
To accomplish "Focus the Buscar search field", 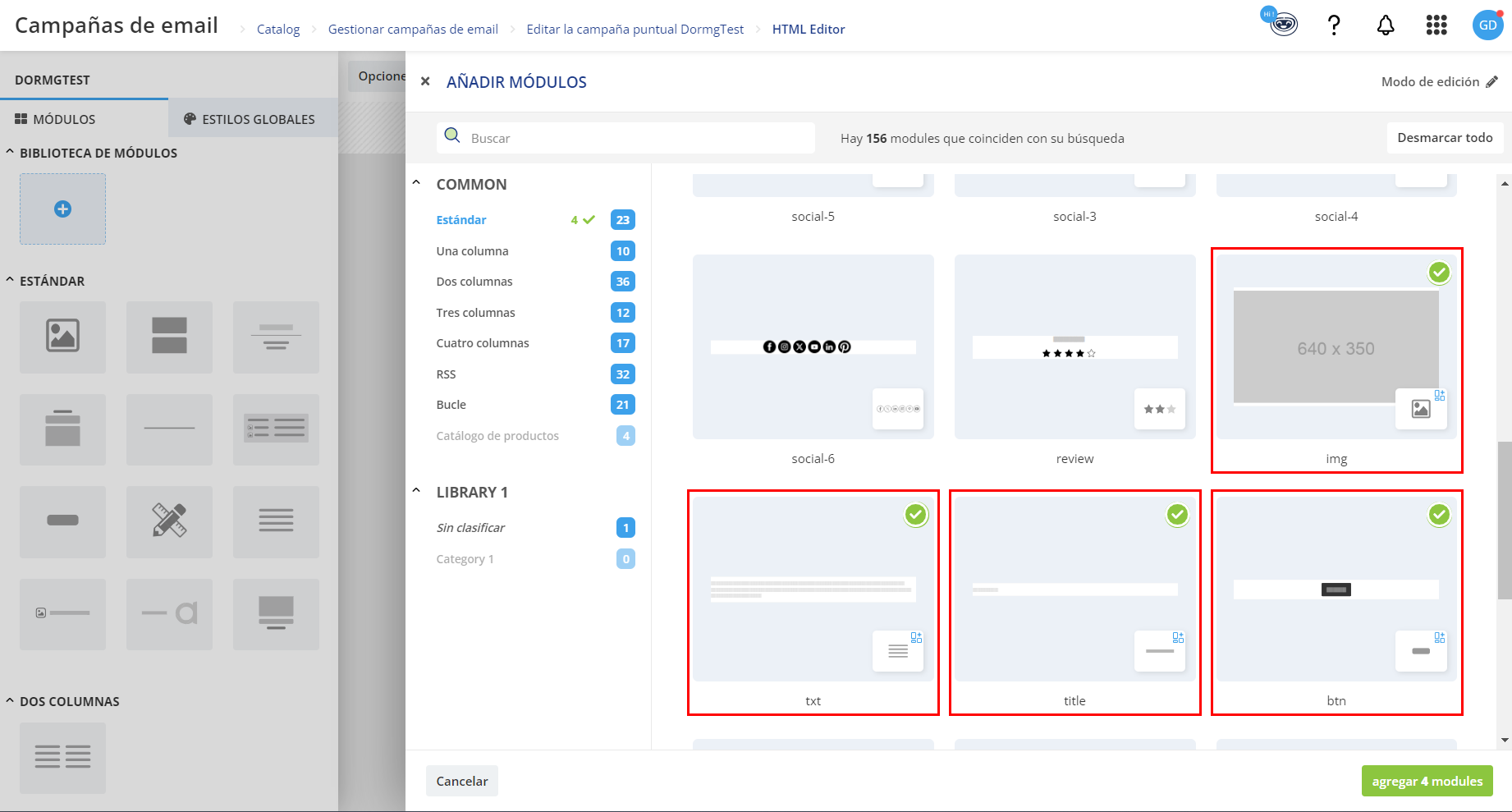I will (625, 138).
